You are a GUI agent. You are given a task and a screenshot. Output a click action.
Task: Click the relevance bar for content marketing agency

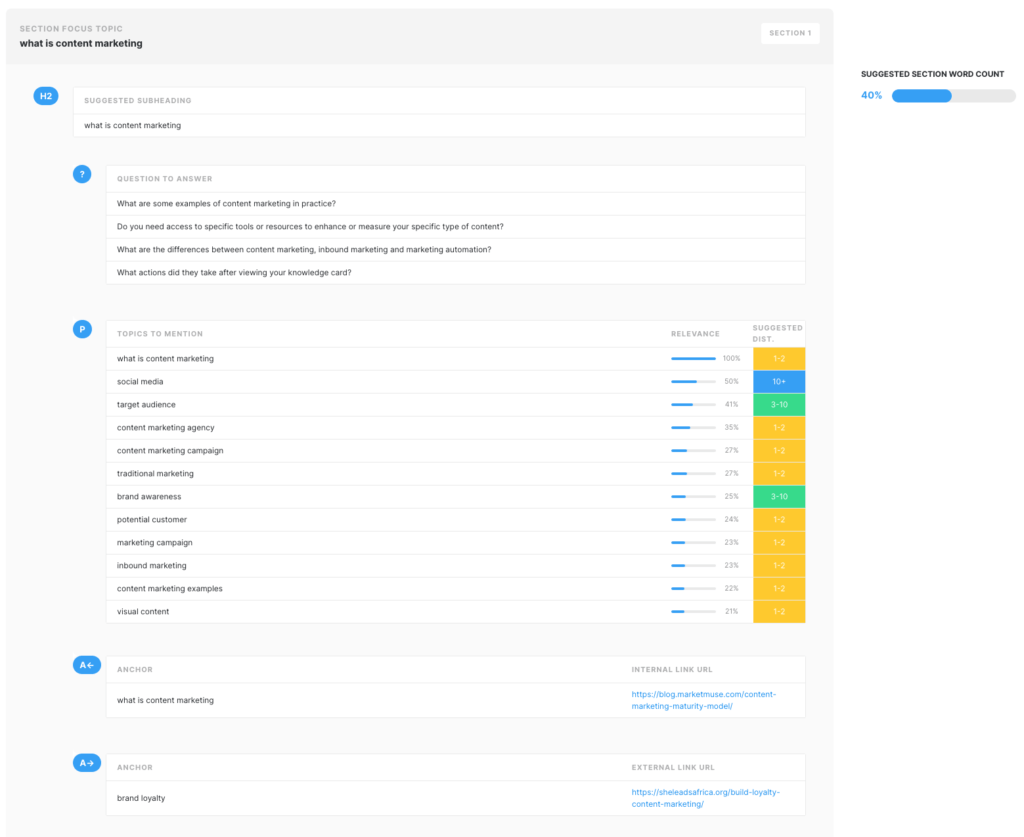click(694, 427)
